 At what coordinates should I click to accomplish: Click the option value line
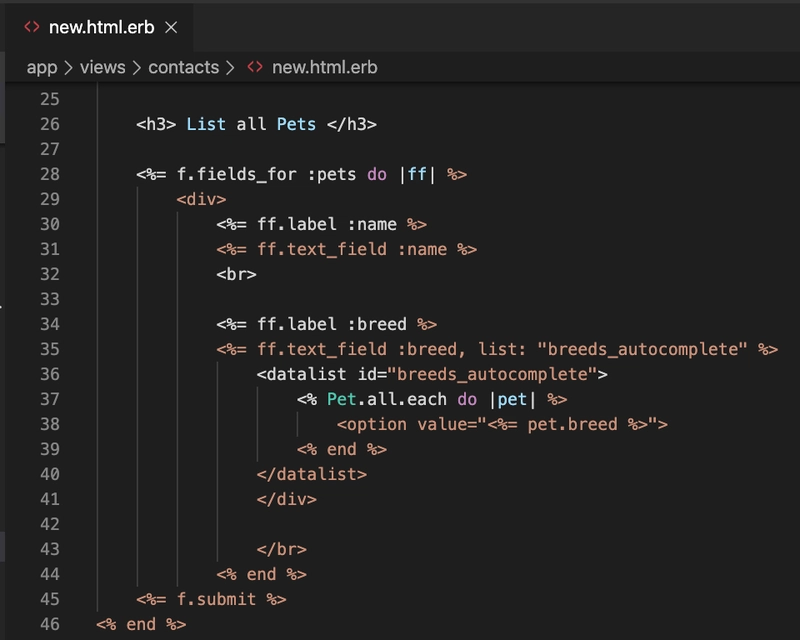pos(502,424)
